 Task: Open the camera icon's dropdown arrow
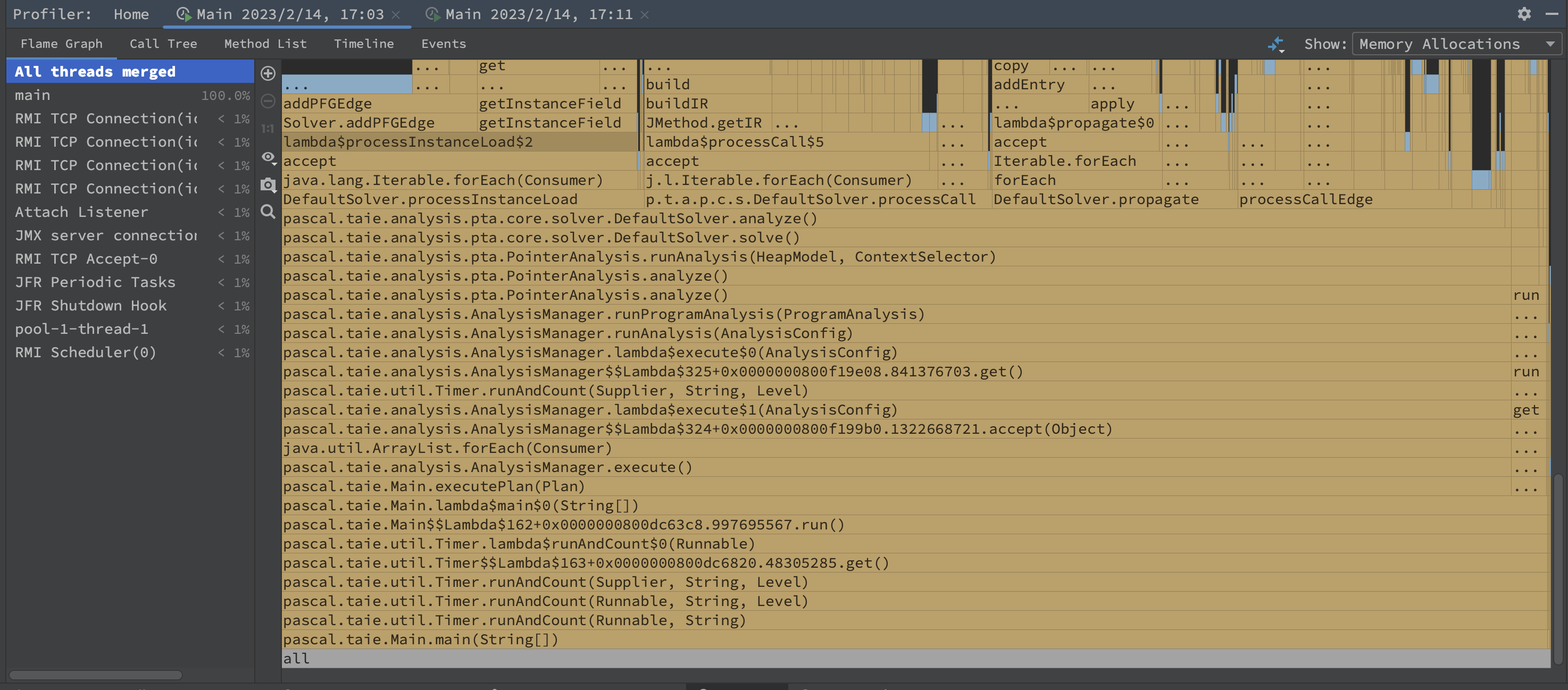pos(275,193)
